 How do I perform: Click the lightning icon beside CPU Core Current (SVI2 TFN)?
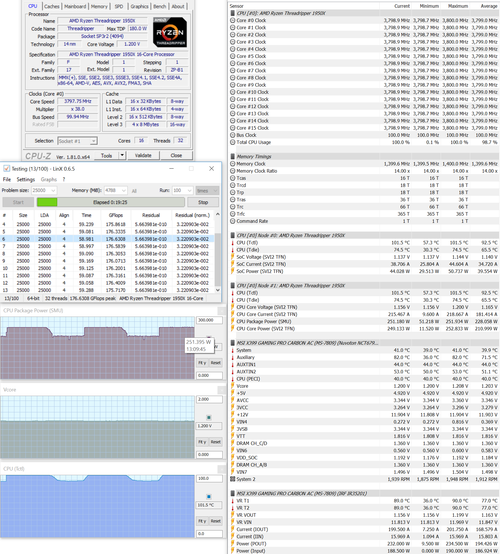233,314
